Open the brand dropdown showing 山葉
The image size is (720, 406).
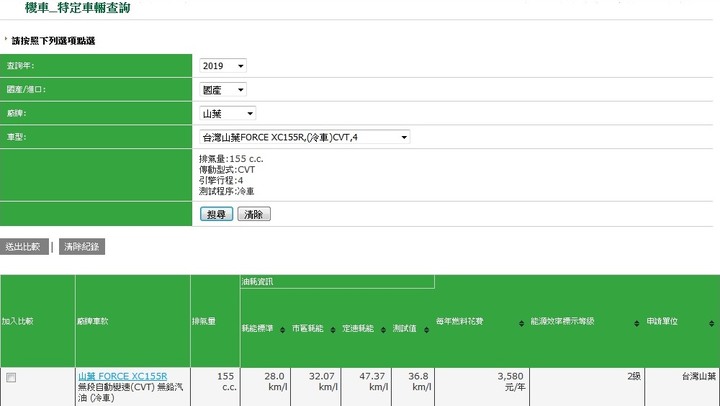[228, 113]
